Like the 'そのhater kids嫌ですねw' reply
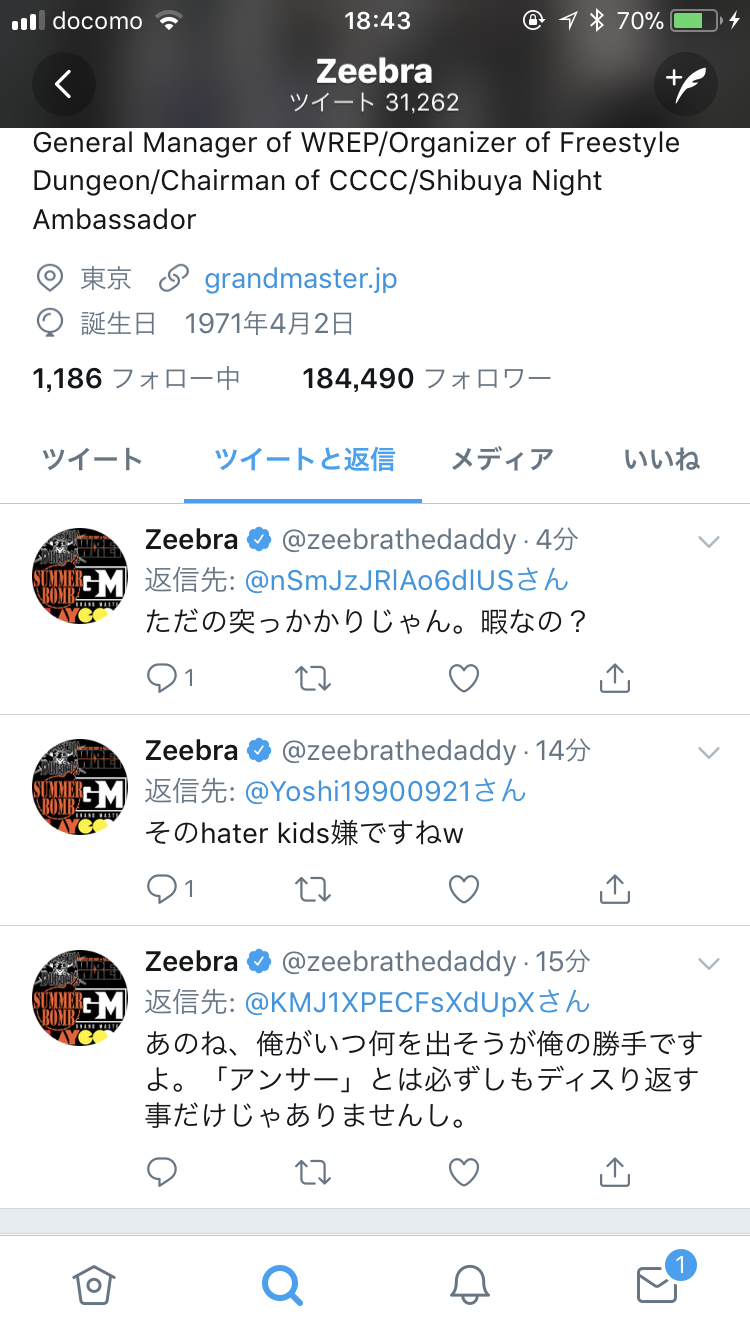 tap(463, 889)
